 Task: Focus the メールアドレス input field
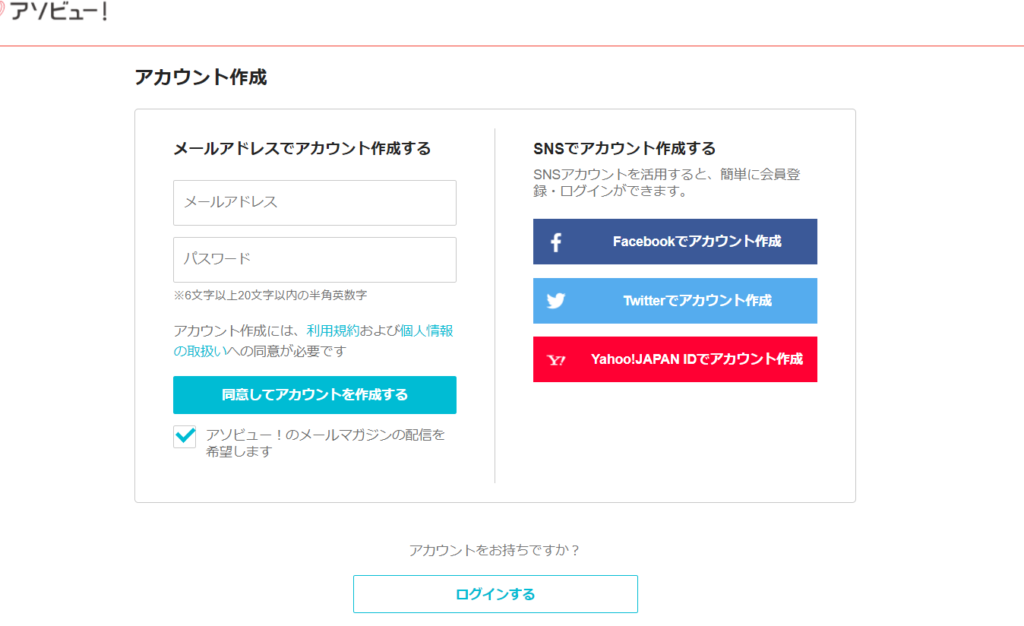pyautogui.click(x=315, y=203)
